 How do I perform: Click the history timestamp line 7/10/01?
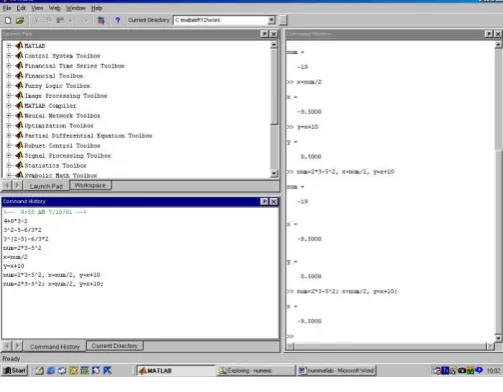click(45, 212)
